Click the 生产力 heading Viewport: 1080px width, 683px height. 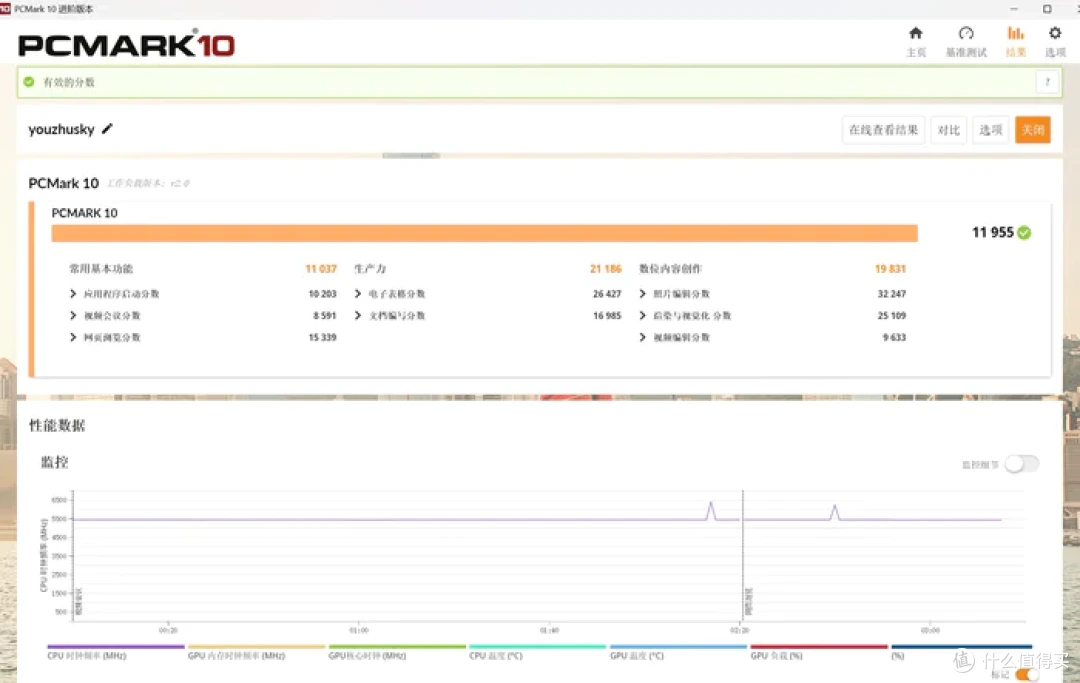pos(370,269)
